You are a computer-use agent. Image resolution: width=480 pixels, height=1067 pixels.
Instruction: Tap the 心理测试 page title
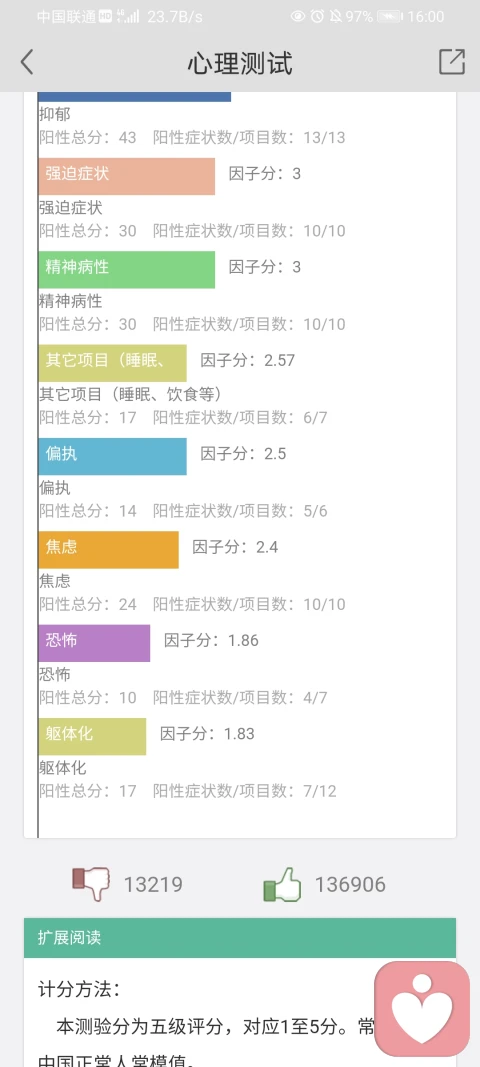click(x=240, y=63)
